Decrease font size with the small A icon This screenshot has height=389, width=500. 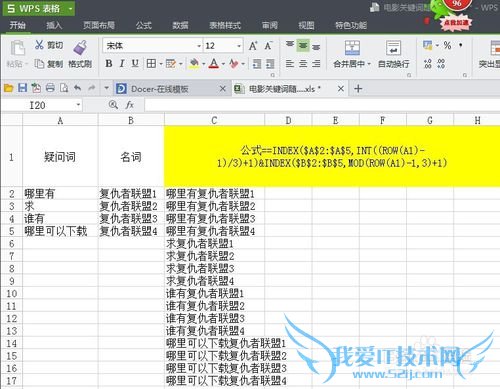point(268,46)
